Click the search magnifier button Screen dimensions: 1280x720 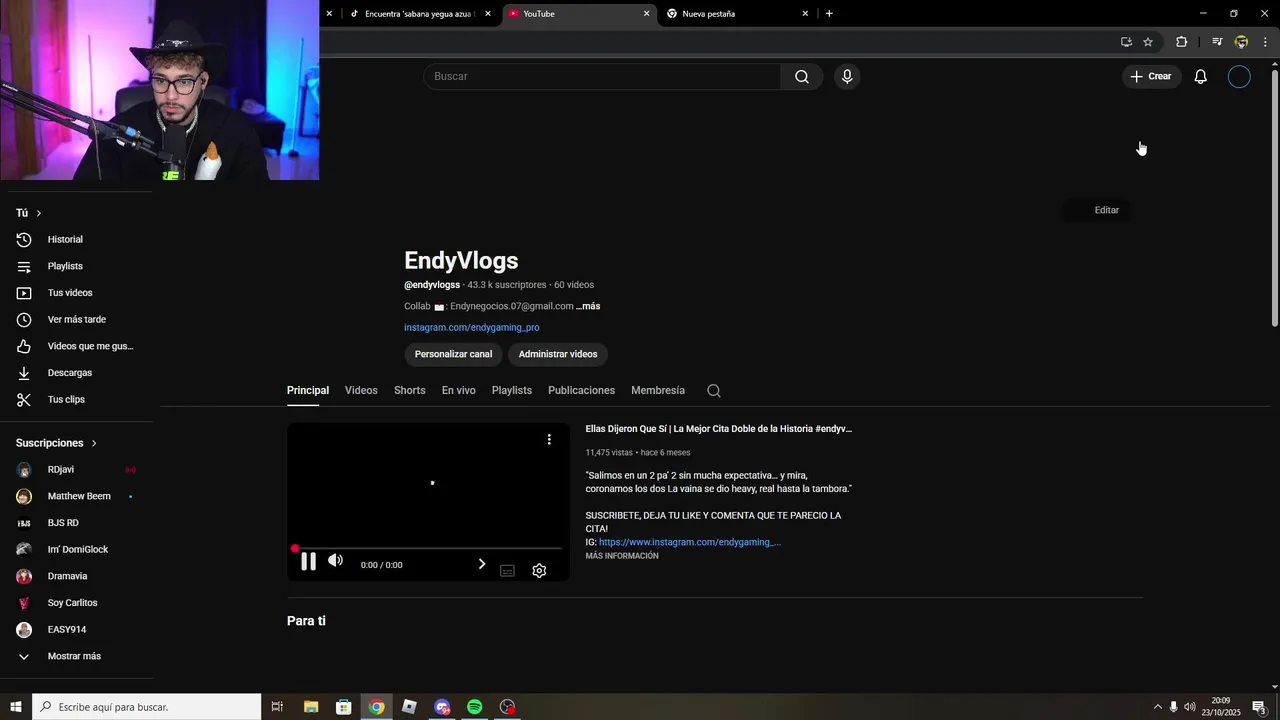[802, 77]
